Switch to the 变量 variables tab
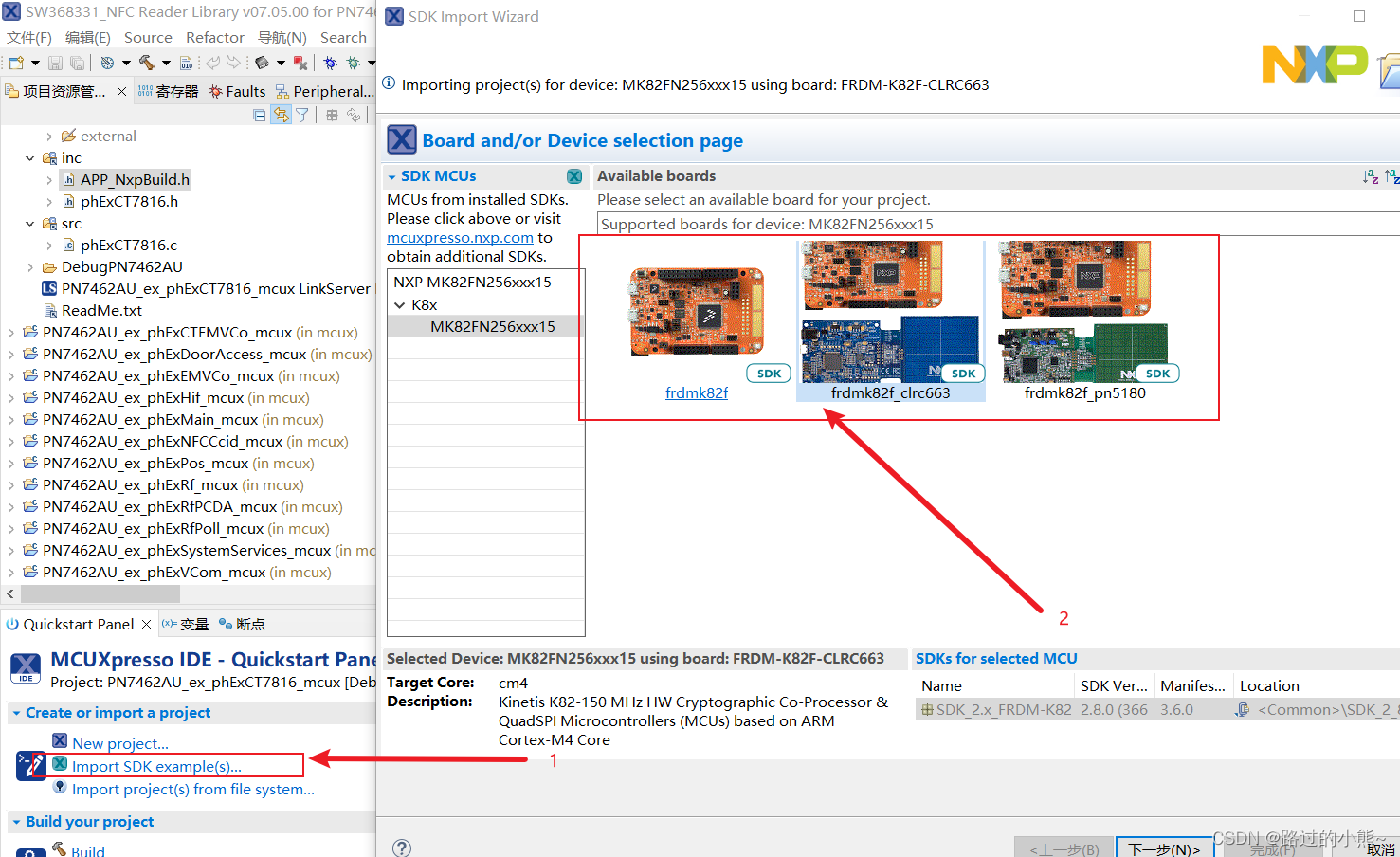The image size is (1400, 857). tap(185, 624)
